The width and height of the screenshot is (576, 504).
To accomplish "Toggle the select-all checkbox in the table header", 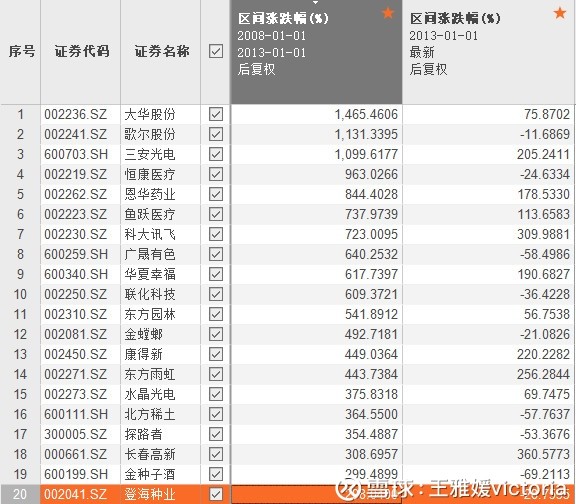I will tap(216, 51).
